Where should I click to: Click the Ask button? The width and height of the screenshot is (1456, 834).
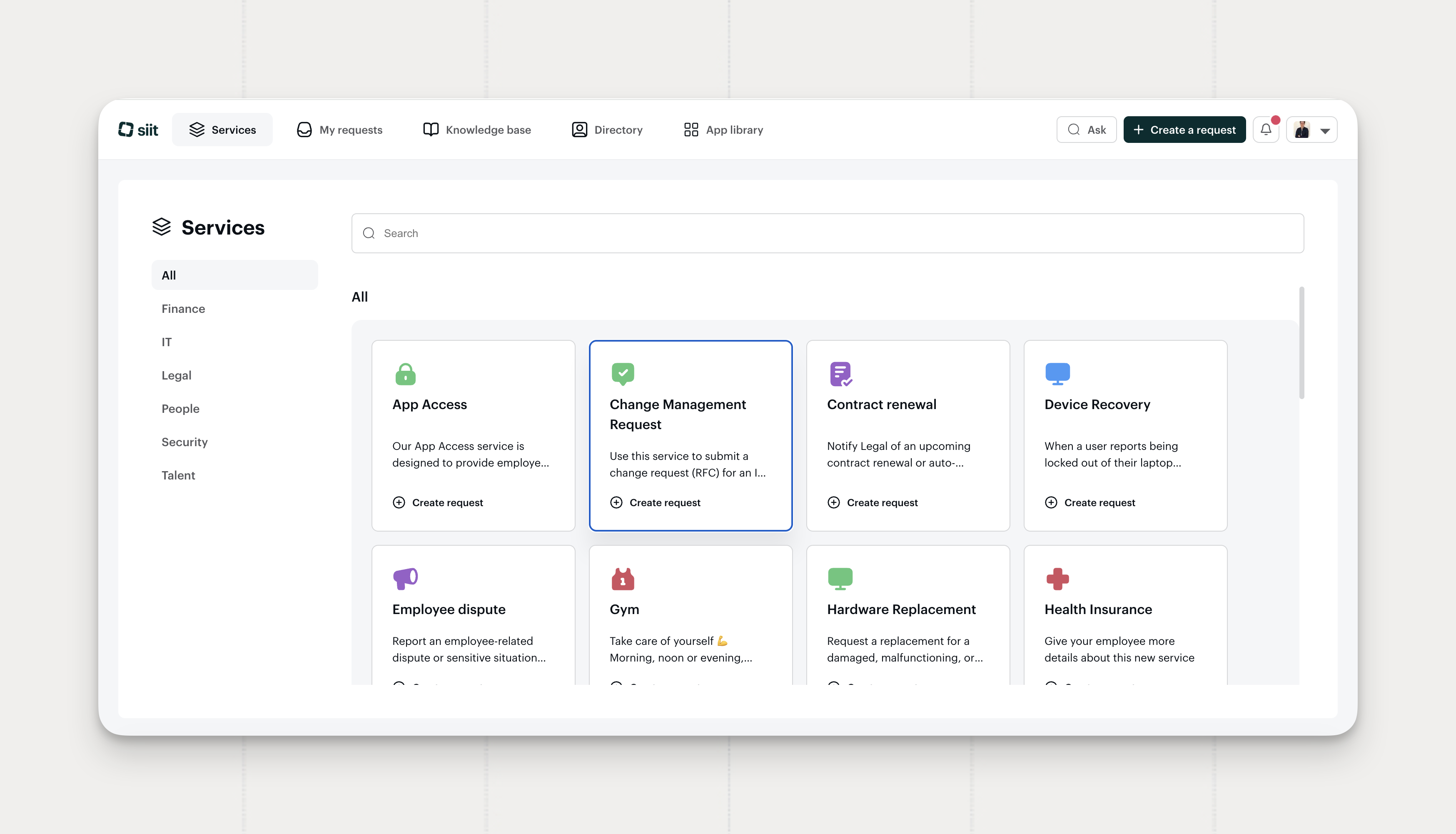[x=1087, y=130]
